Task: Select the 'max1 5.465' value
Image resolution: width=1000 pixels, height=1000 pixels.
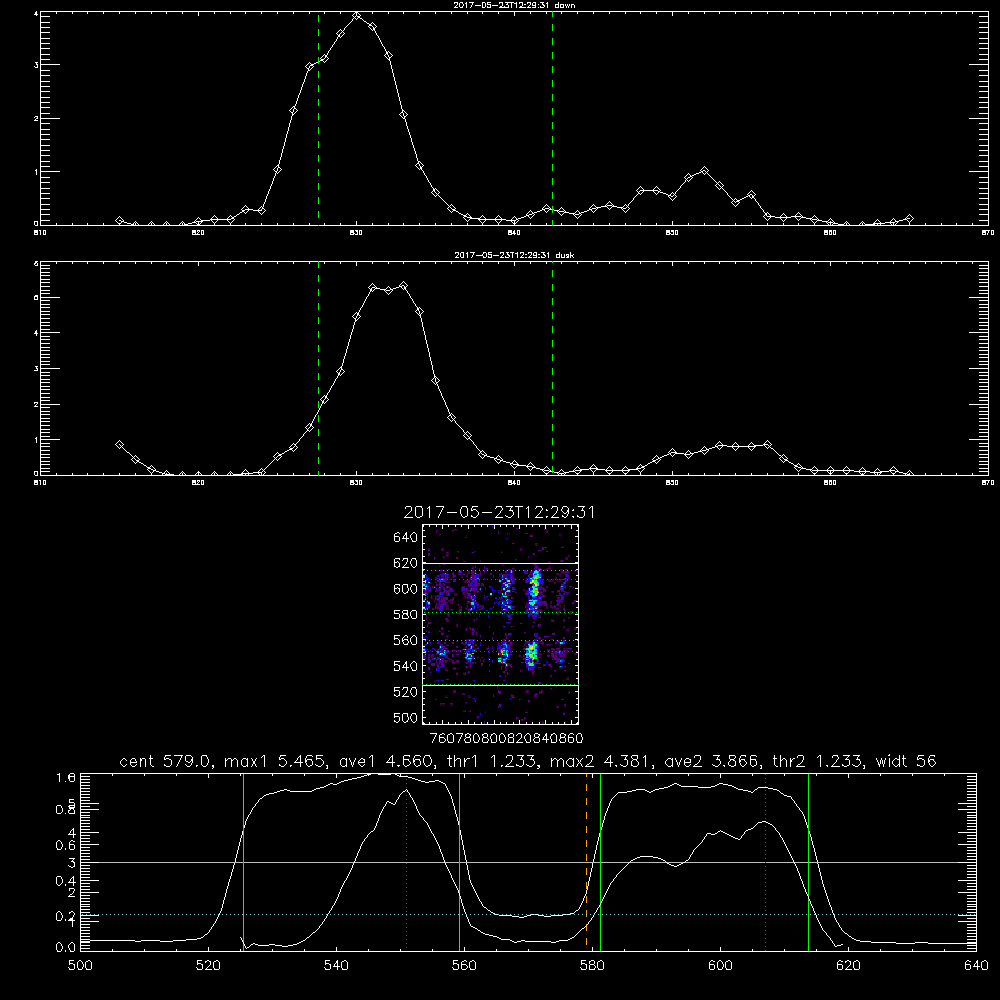Action: pyautogui.click(x=276, y=761)
